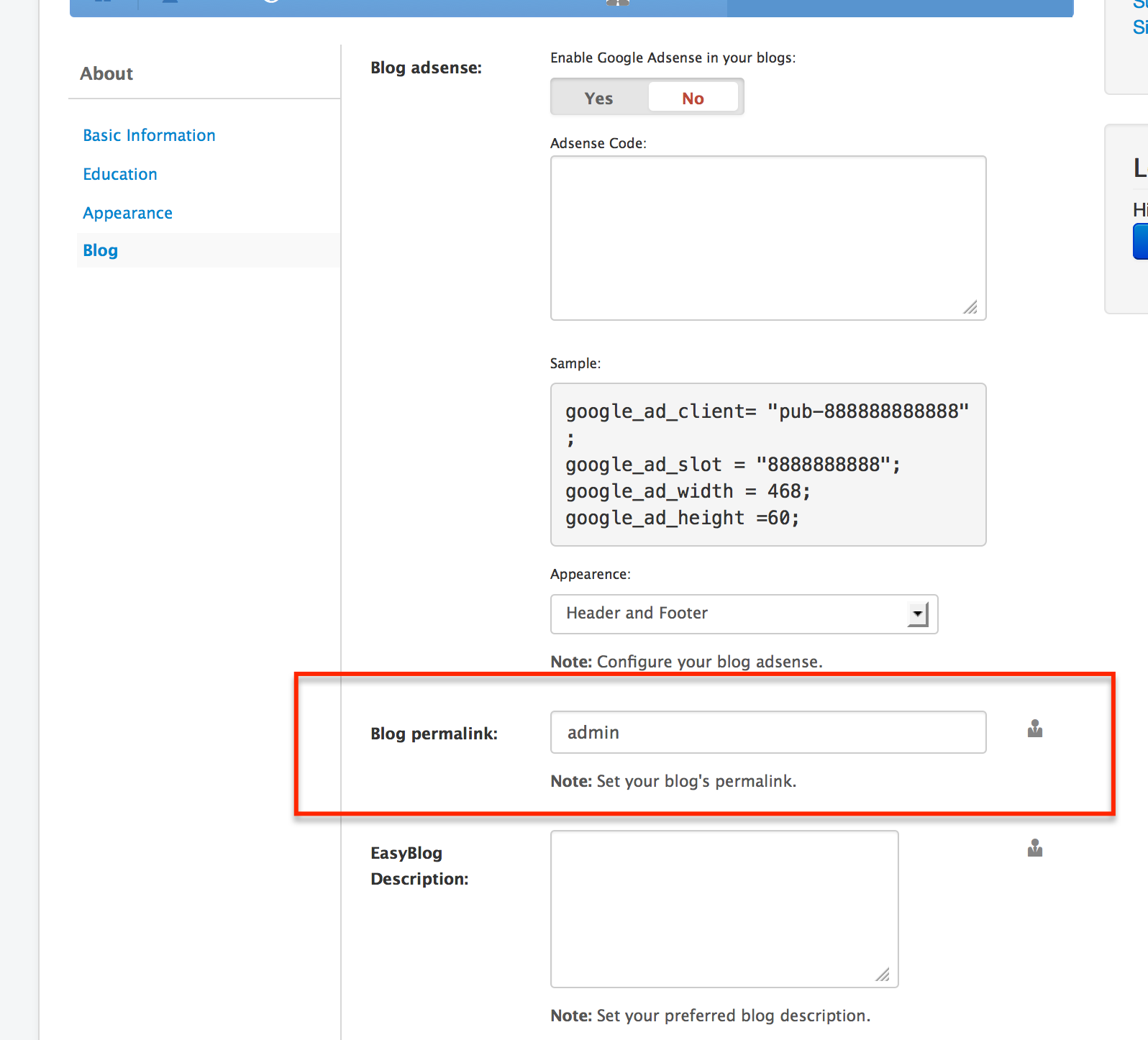Click the sample Adsense code block
The height and width of the screenshot is (1040, 1148).
[x=767, y=464]
